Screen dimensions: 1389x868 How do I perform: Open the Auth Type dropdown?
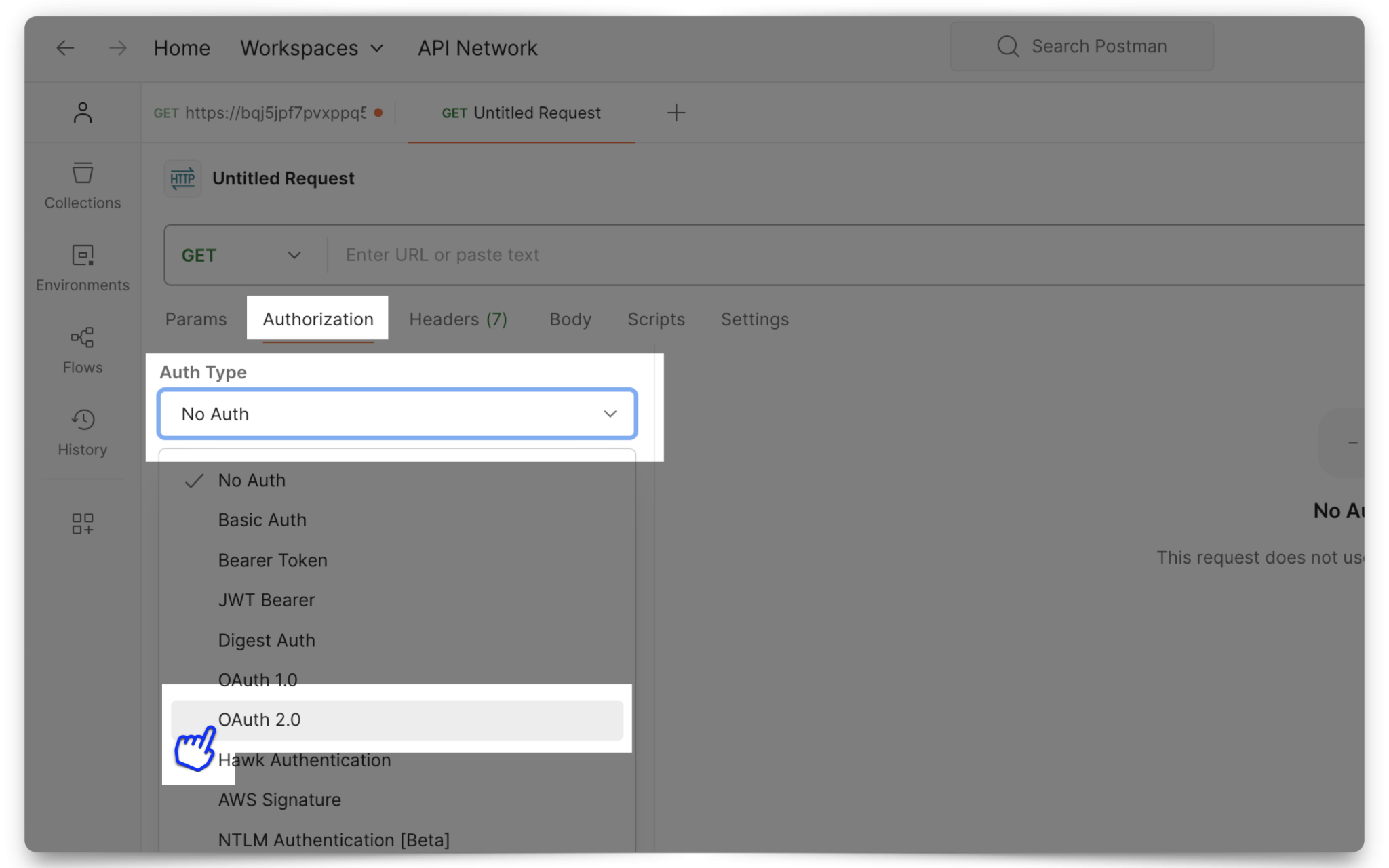point(397,414)
